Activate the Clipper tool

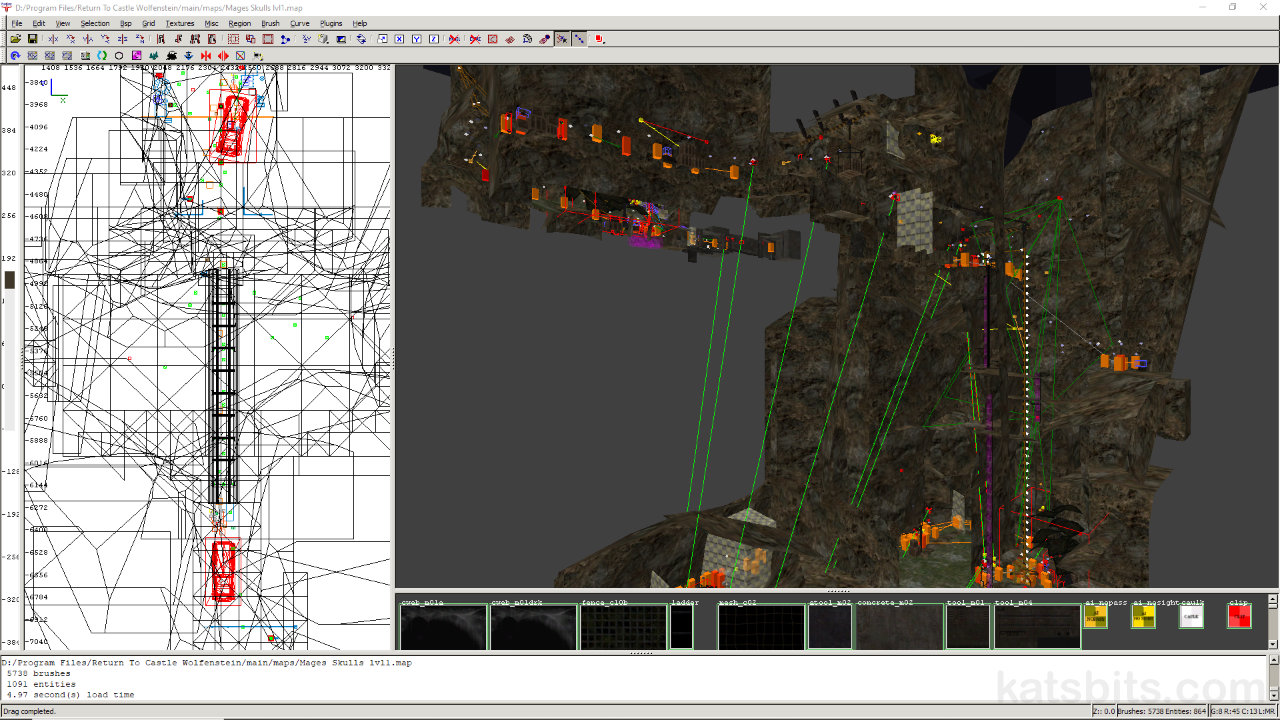point(285,39)
